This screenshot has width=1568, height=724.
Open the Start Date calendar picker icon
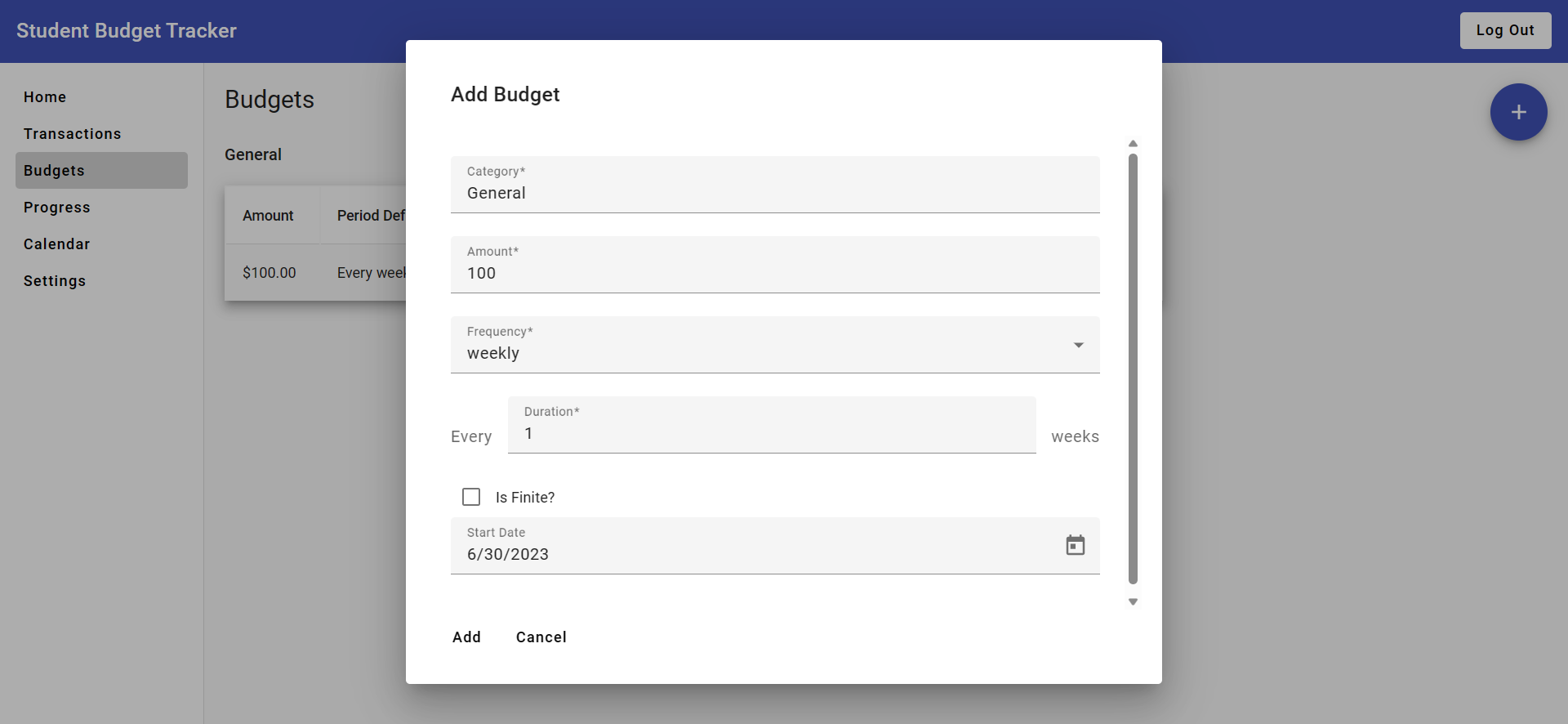click(x=1076, y=545)
